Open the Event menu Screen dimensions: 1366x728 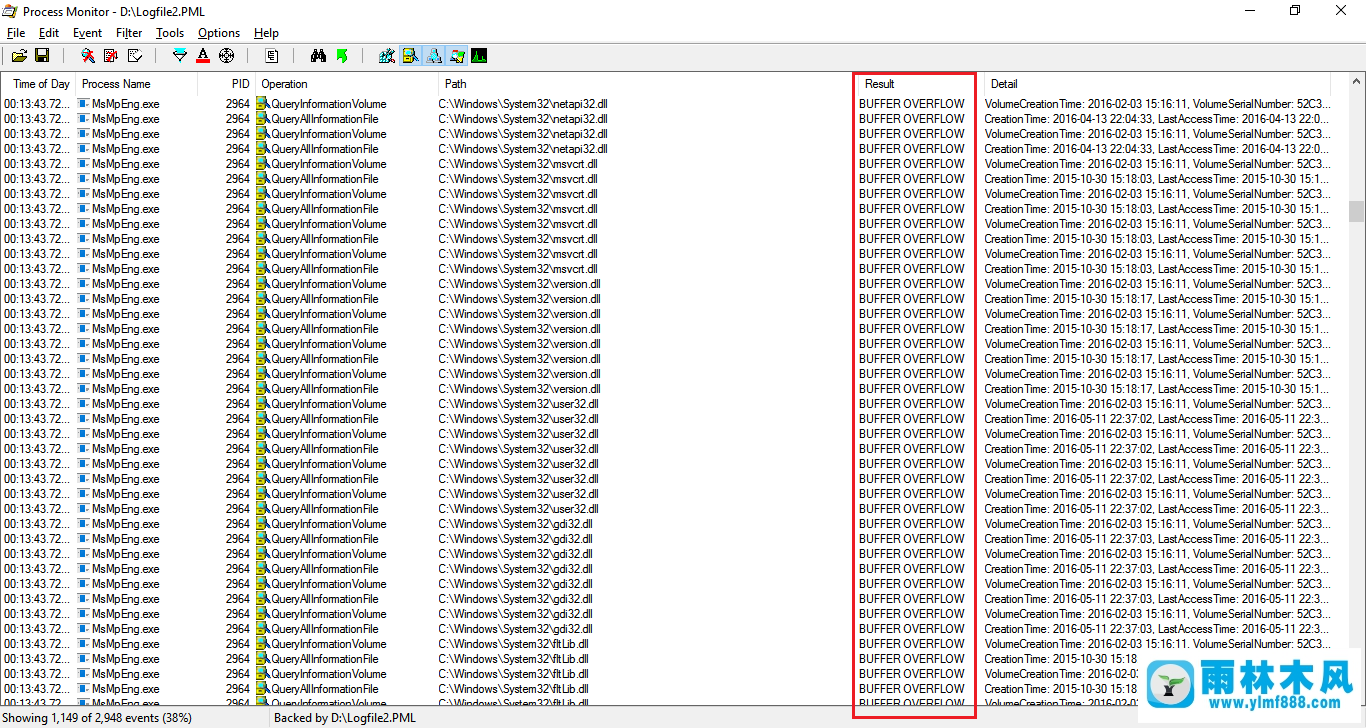pos(87,33)
